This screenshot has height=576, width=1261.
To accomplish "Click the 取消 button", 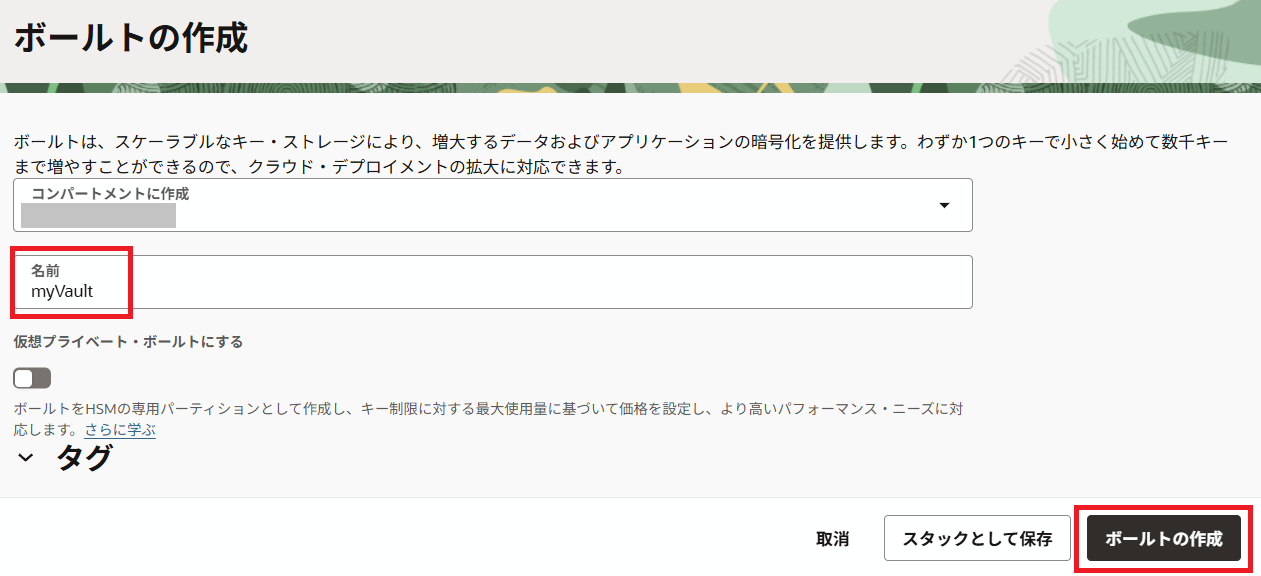I will tap(832, 539).
